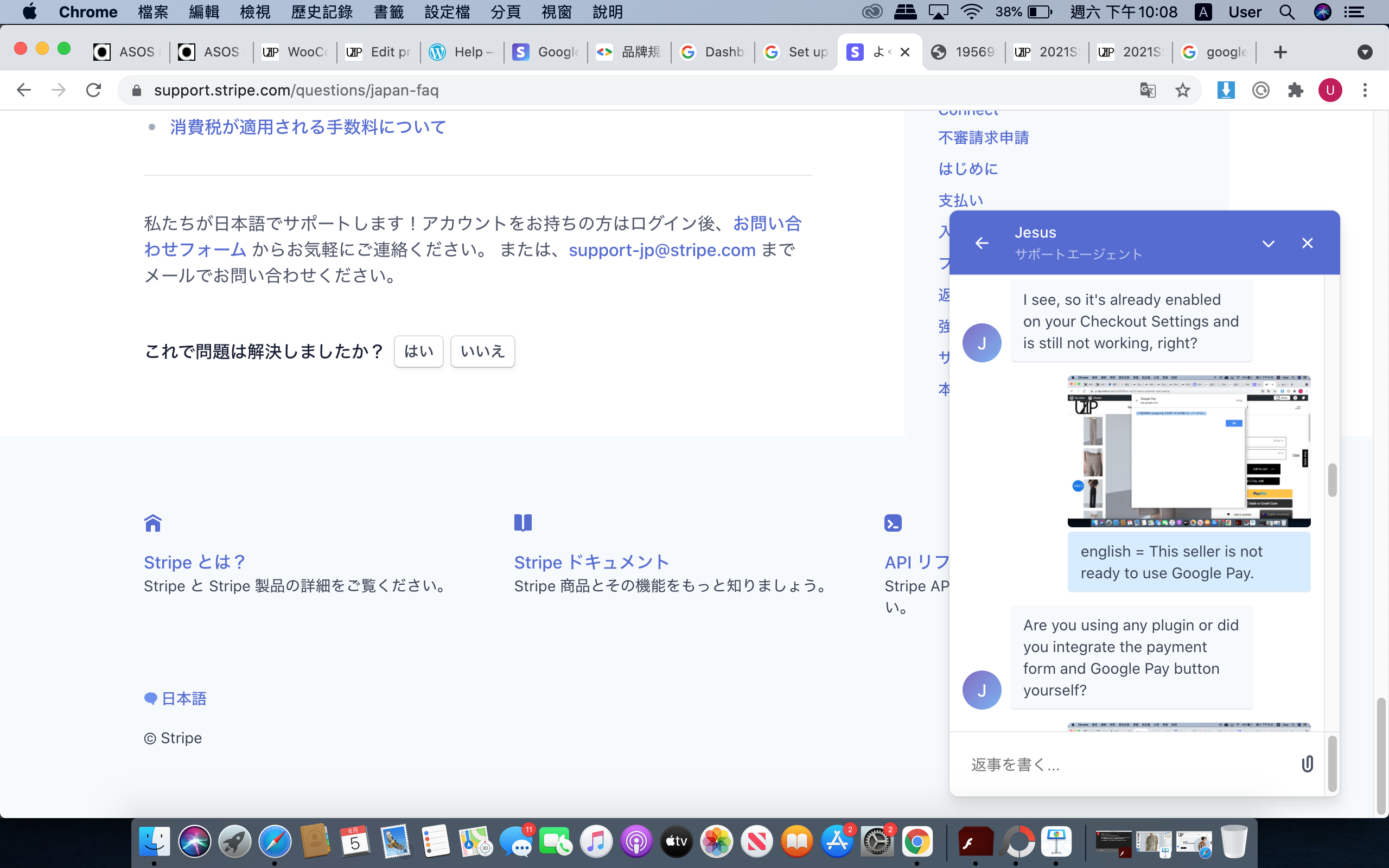Click the chat window scrollbar thumb
This screenshot has width=1389, height=868.
(1332, 480)
